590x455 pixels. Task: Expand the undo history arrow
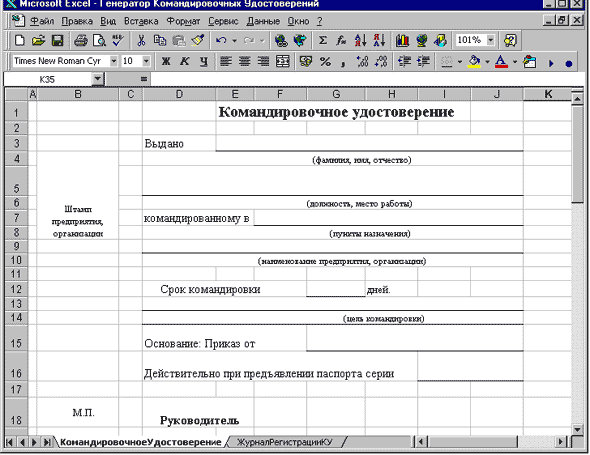point(234,40)
